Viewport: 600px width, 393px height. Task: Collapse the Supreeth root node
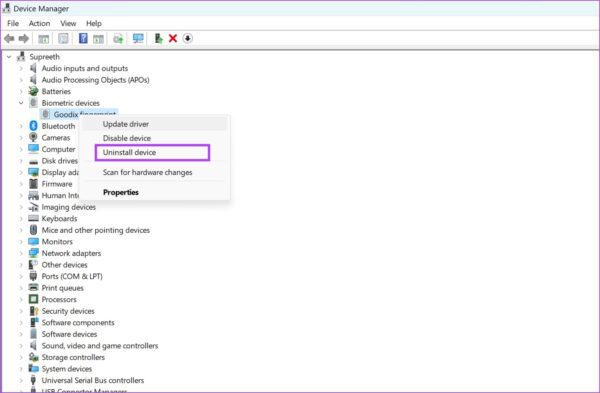click(9, 57)
